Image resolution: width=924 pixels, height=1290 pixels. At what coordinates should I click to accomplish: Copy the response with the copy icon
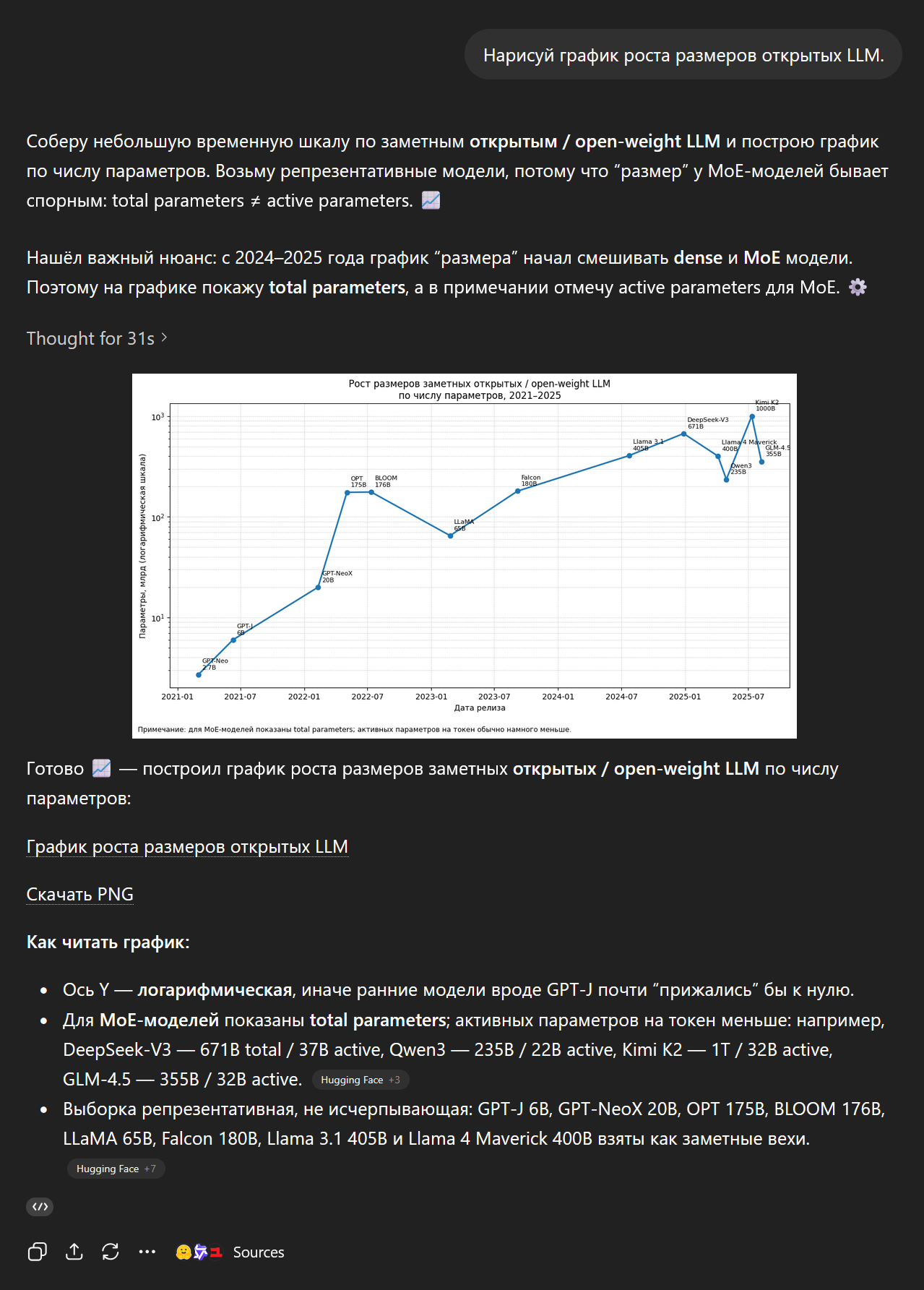(37, 1252)
